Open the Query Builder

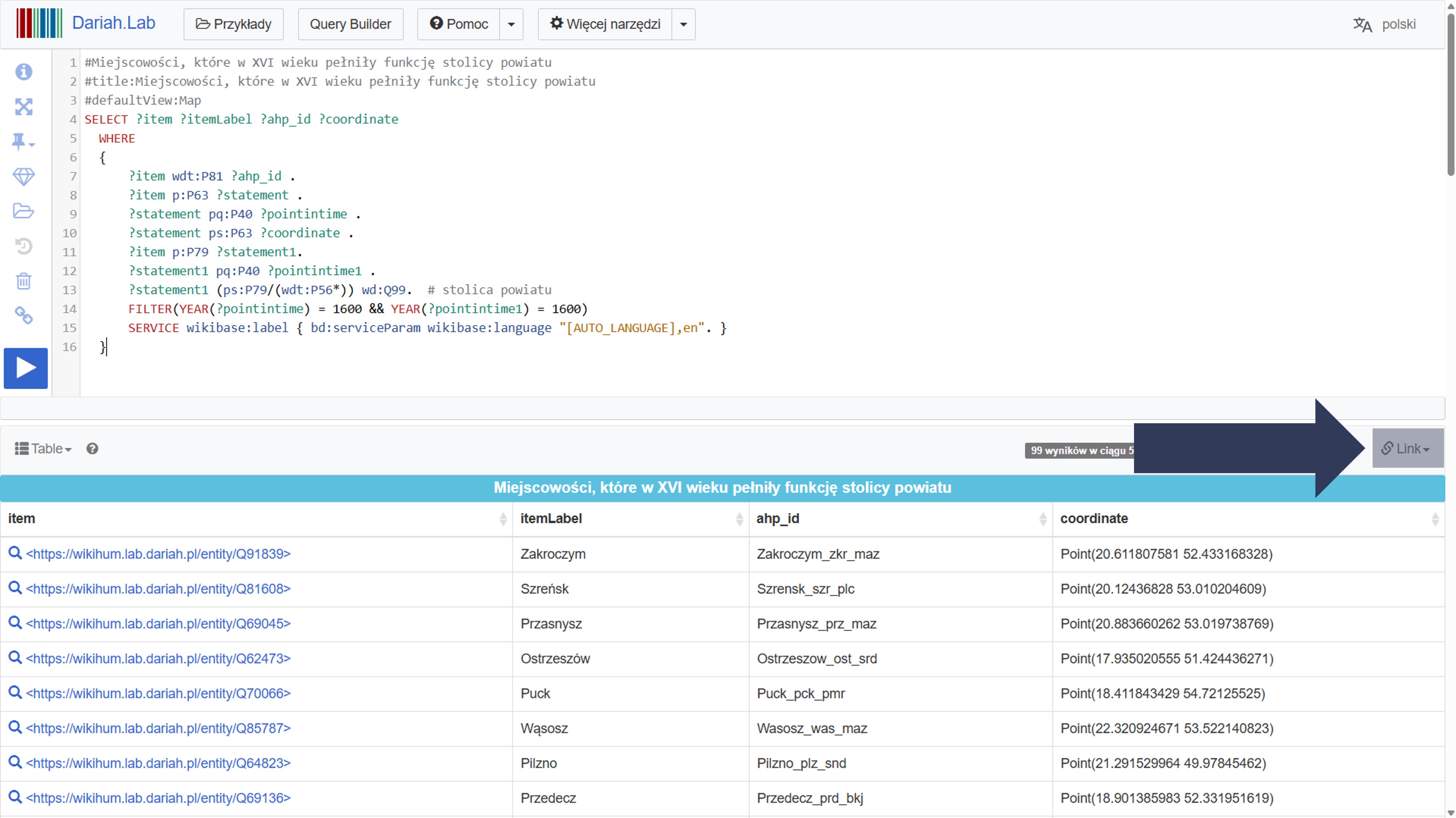click(x=350, y=24)
